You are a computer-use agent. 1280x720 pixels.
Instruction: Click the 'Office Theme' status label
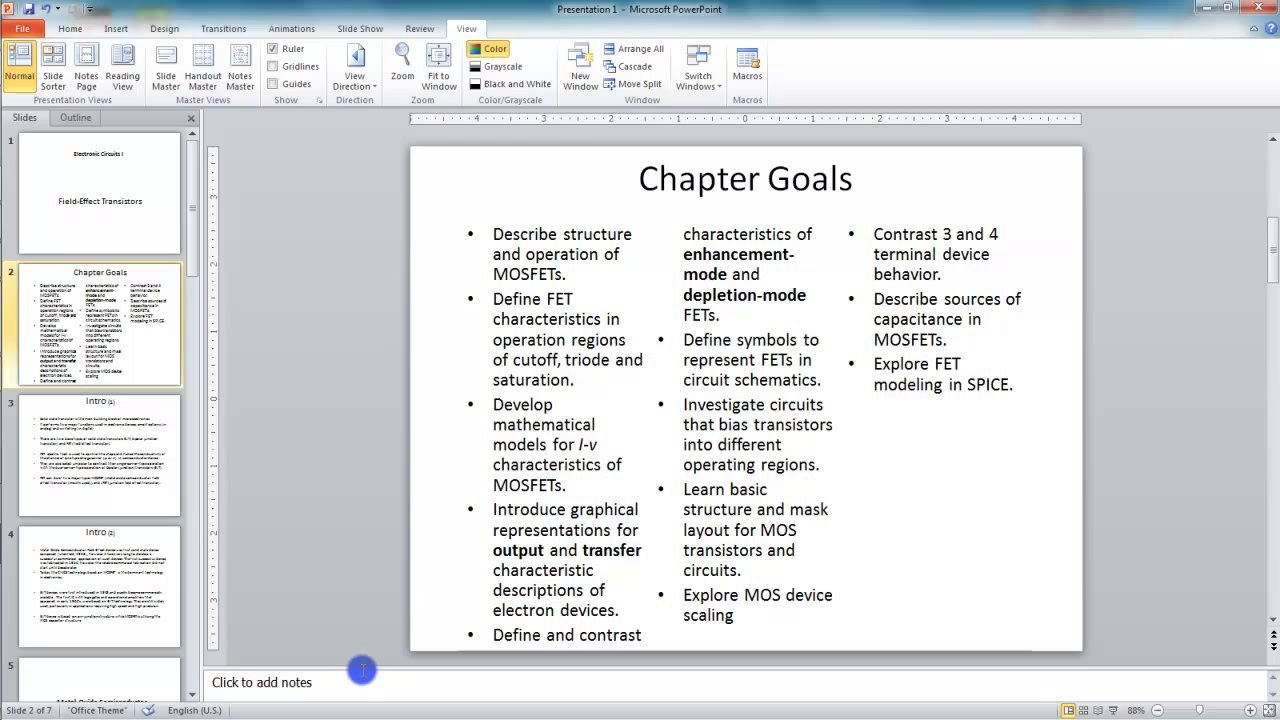click(x=97, y=710)
